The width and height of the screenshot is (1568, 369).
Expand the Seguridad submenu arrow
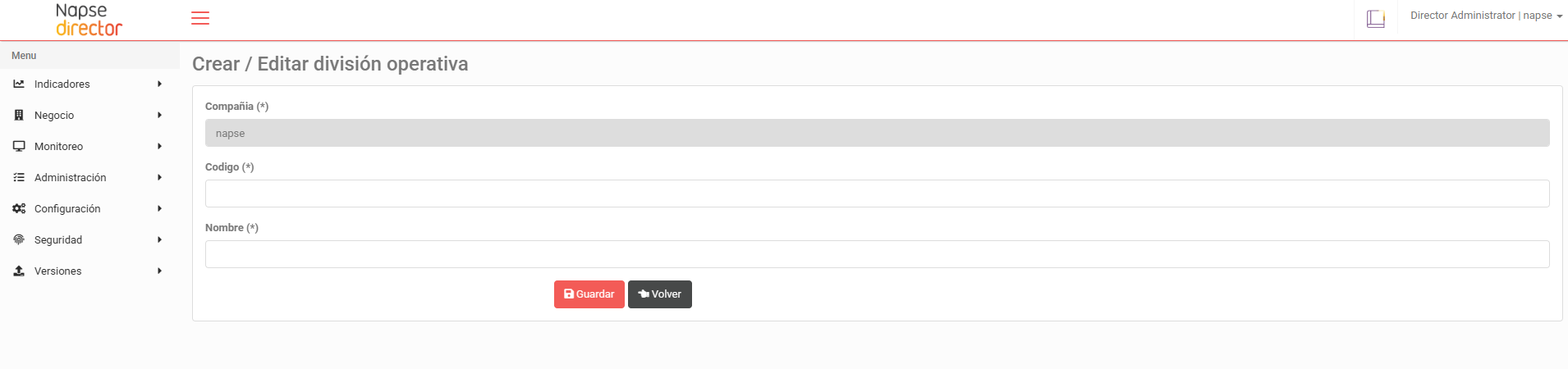[159, 239]
